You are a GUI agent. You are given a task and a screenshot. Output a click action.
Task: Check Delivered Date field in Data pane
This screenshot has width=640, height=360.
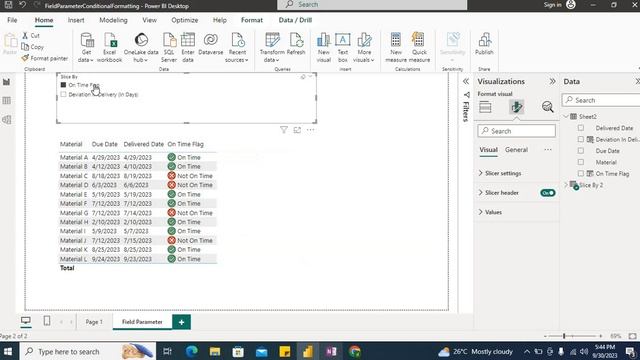(x=581, y=128)
